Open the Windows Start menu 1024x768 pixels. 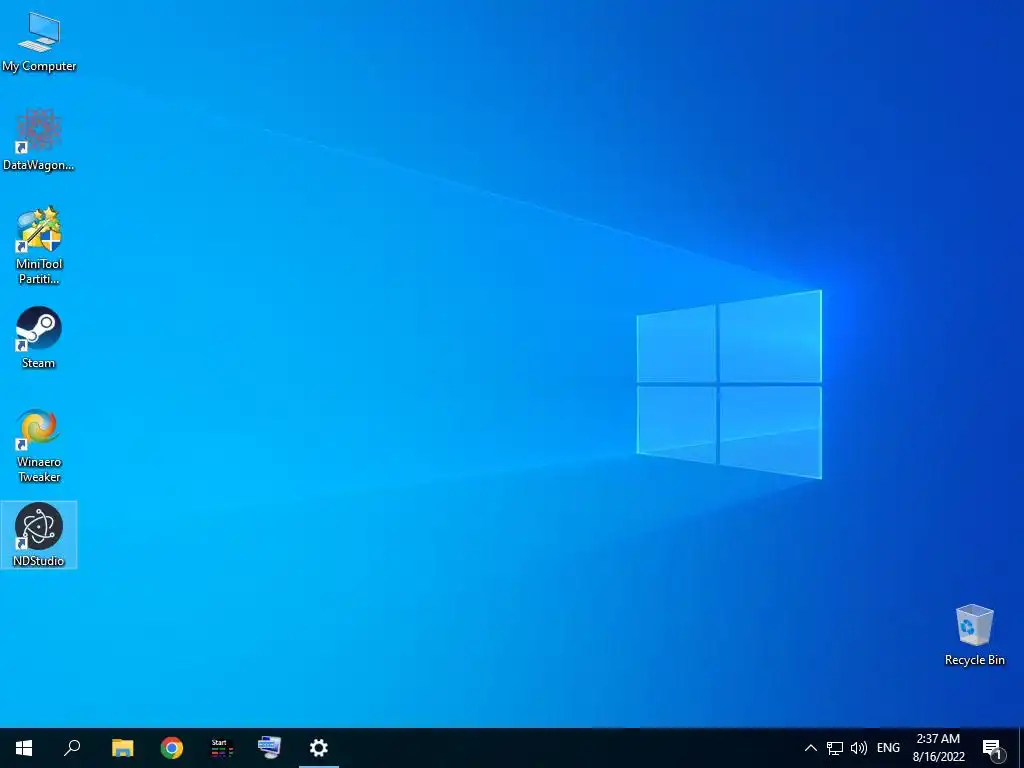point(24,748)
